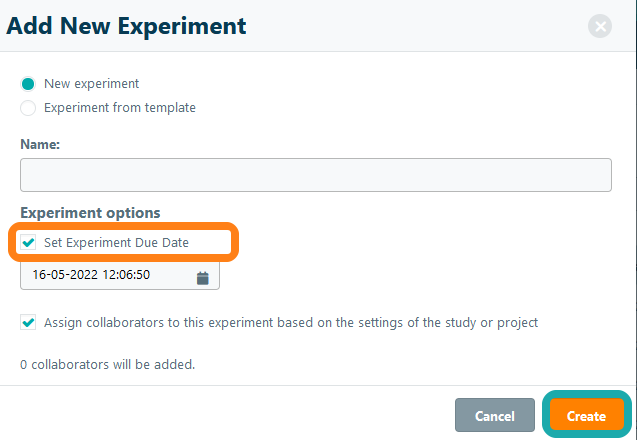Choose Experiment from template radio option

click(x=28, y=108)
